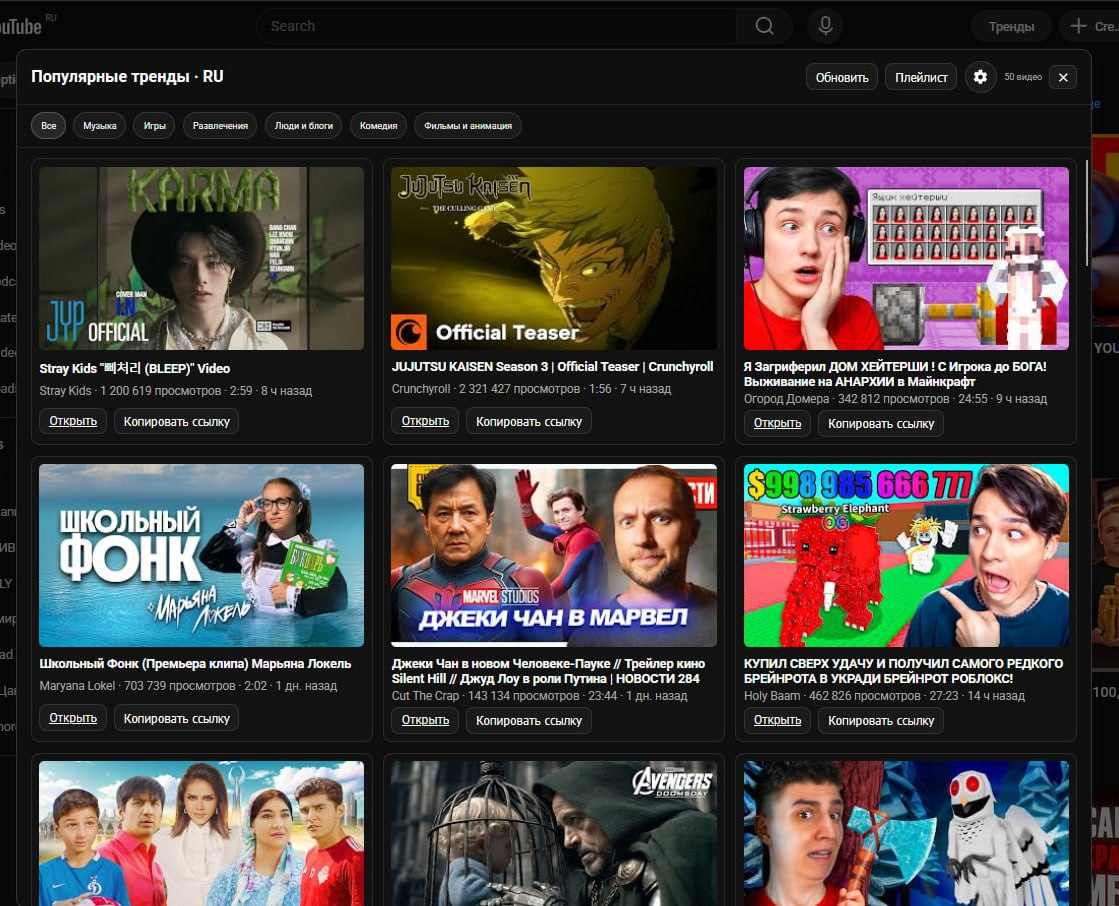This screenshot has width=1119, height=906.
Task: Click title Школьный Фонк Марьяна Локель
Action: click(x=195, y=663)
